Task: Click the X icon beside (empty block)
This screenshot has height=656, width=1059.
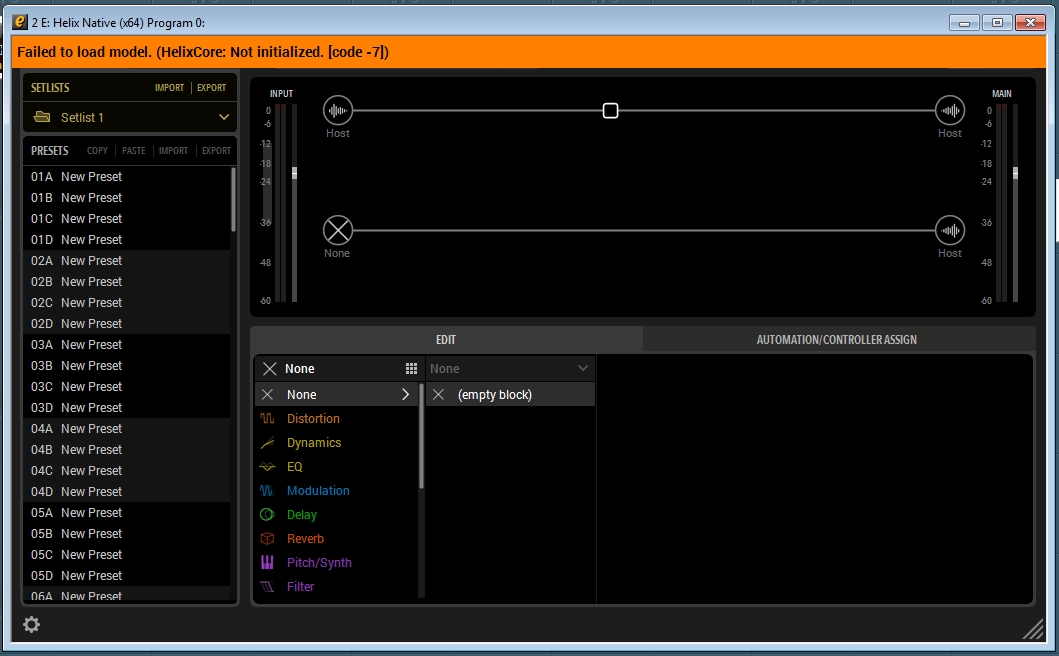Action: pos(438,395)
